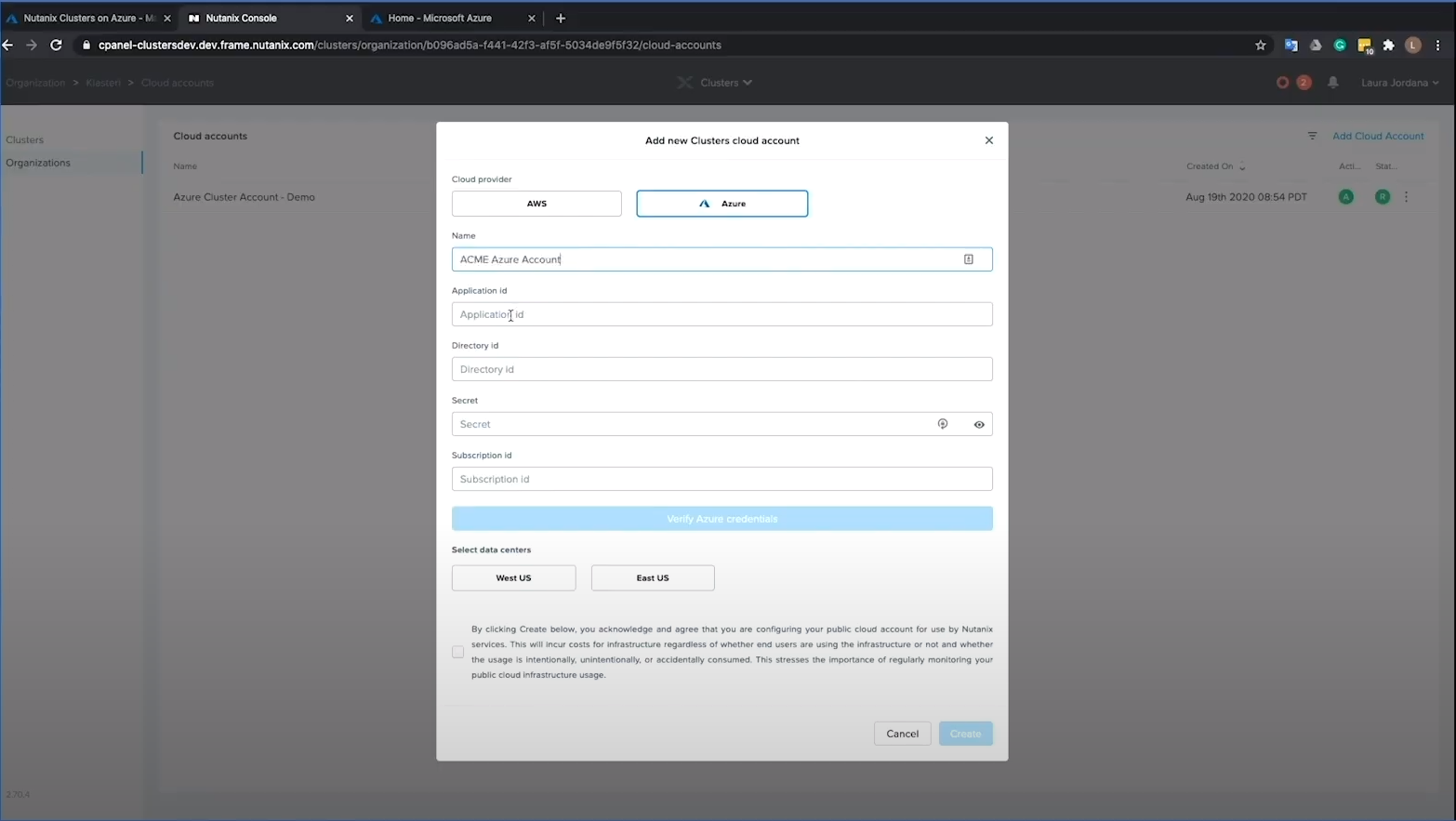Select the Azure cloud provider button
The height and width of the screenshot is (821, 1456).
click(x=722, y=204)
